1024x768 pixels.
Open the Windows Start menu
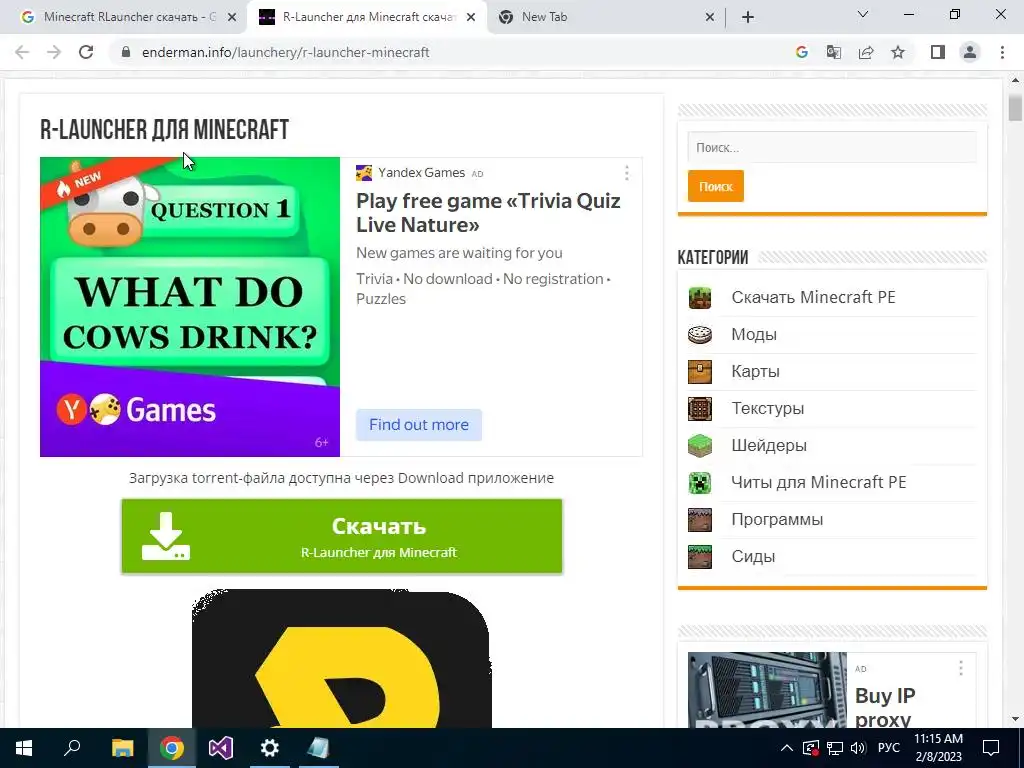(24, 748)
